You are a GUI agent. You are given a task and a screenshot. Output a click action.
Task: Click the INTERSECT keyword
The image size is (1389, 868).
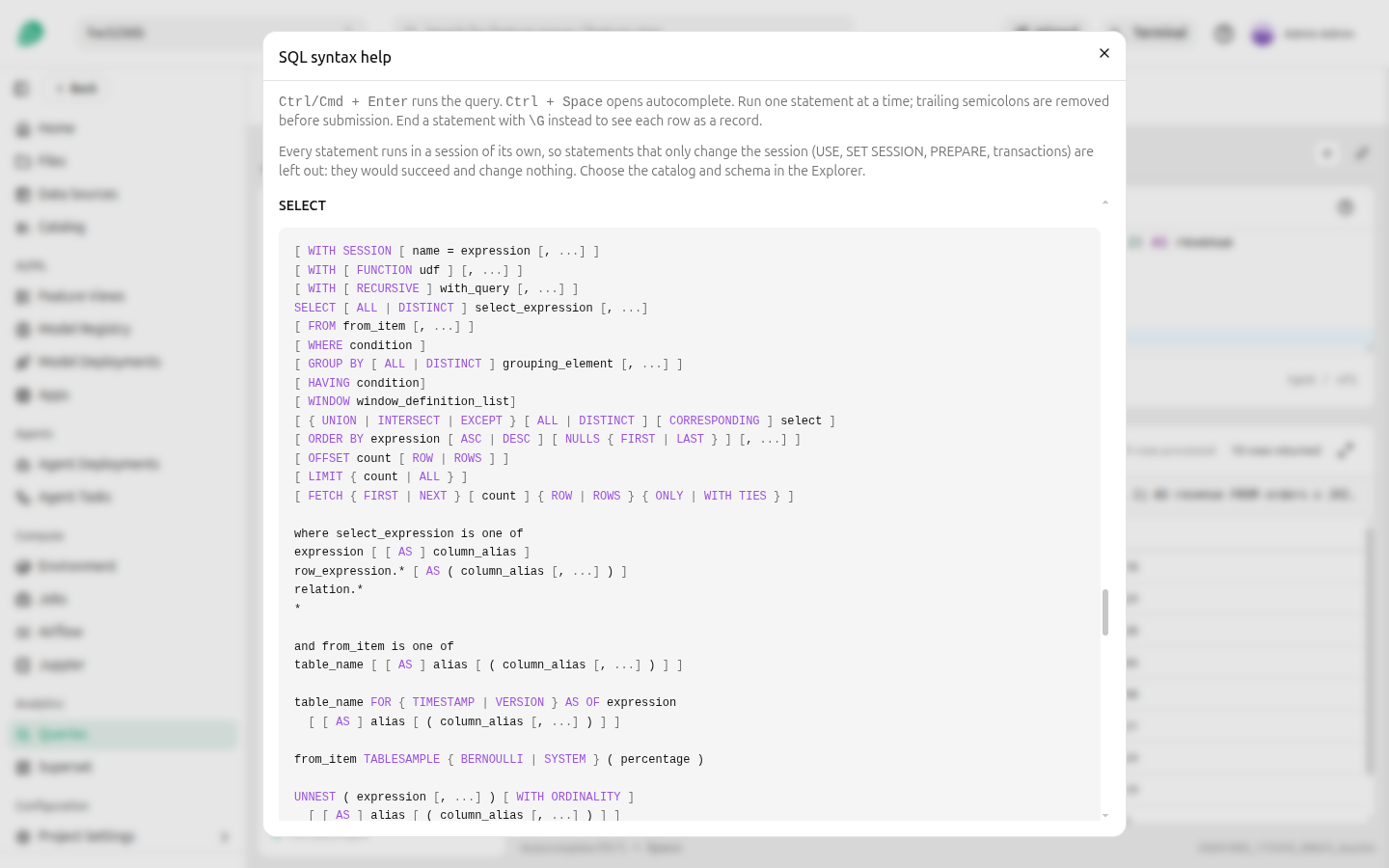coord(409,420)
